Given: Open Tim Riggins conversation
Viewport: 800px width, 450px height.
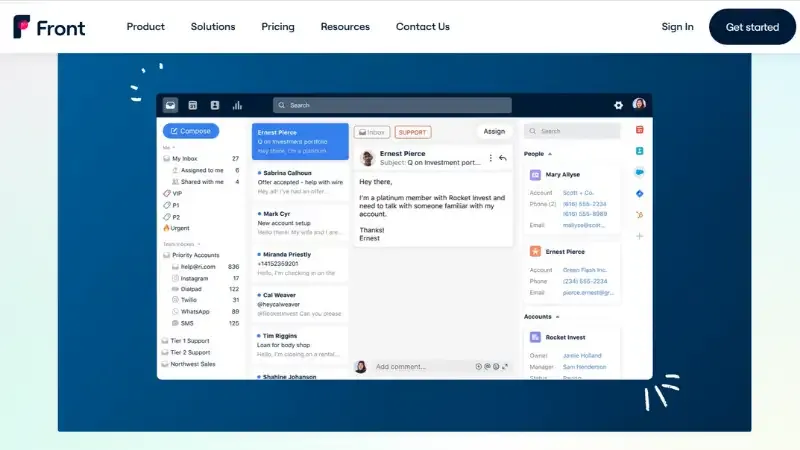Looking at the screenshot, I should (300, 345).
